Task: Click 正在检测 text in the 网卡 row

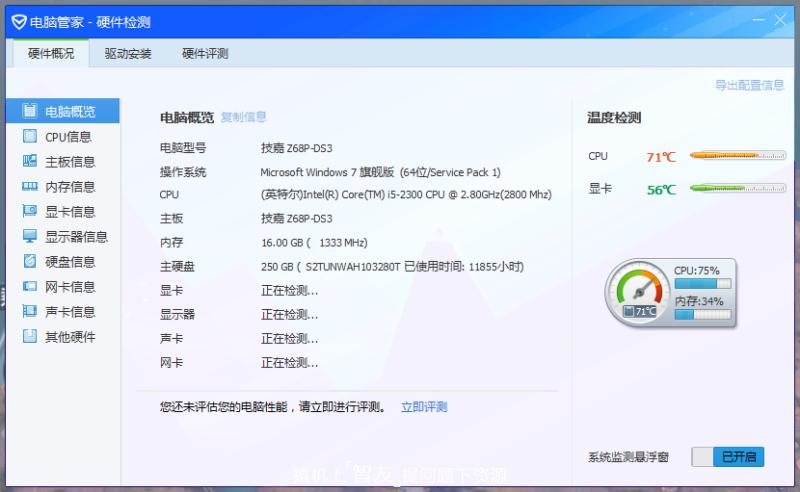Action: click(x=289, y=363)
